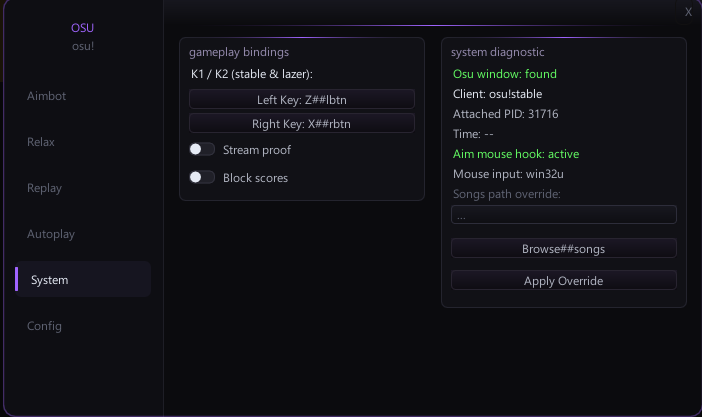Focus the Songs path override field
The height and width of the screenshot is (417, 702).
pyautogui.click(x=564, y=215)
